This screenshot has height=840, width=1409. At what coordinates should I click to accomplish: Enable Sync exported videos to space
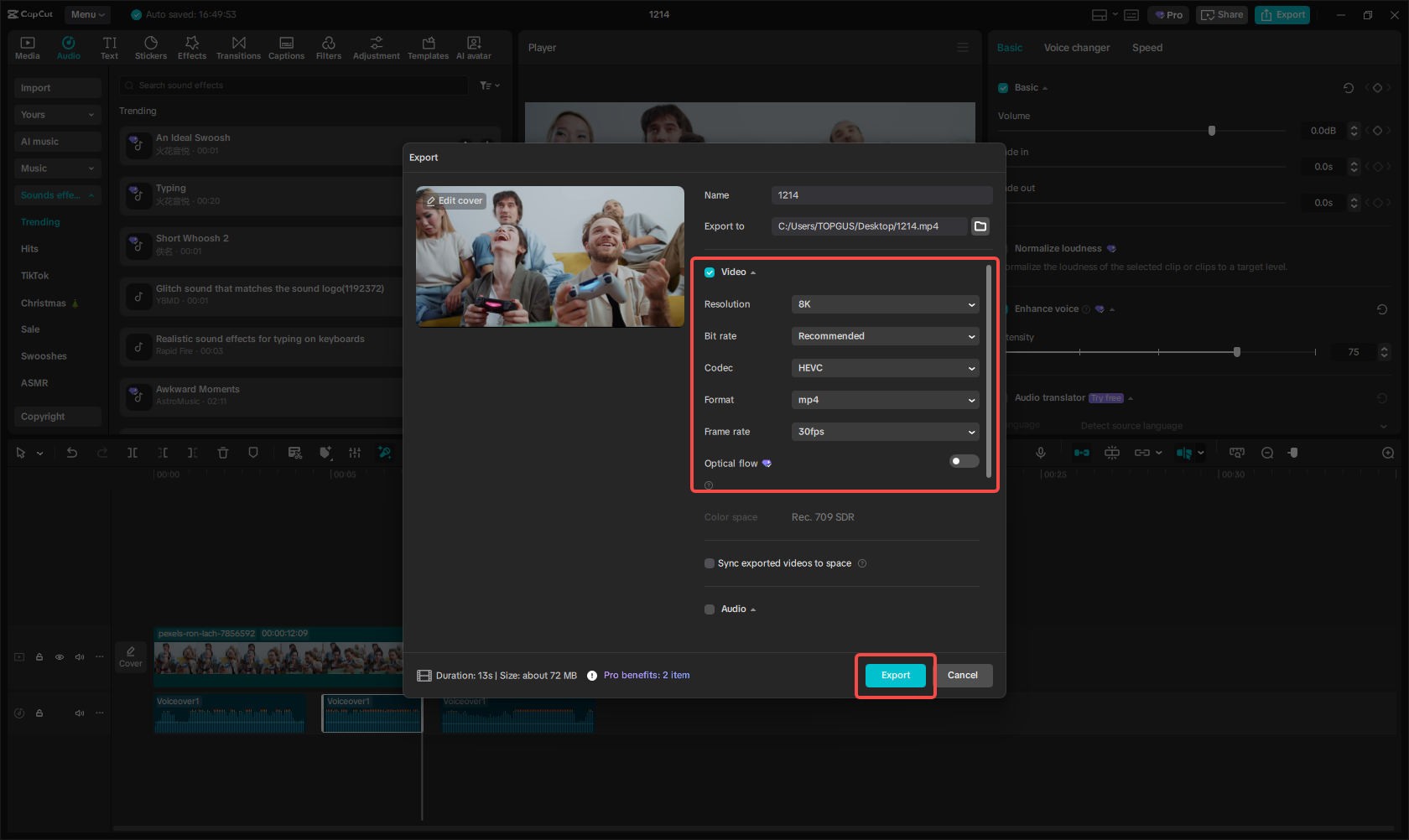pos(710,563)
